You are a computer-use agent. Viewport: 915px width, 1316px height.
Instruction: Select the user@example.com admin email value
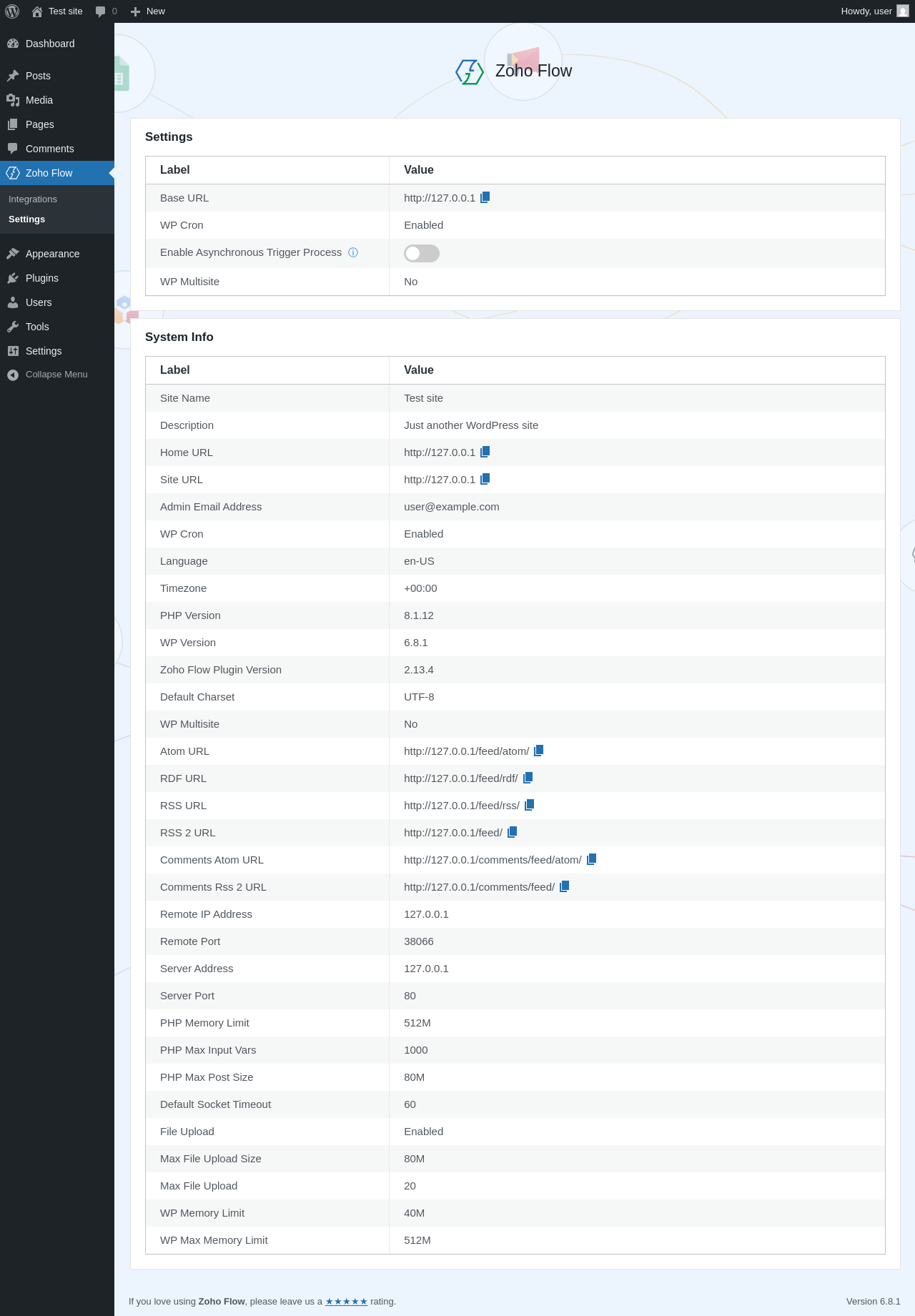tap(452, 507)
